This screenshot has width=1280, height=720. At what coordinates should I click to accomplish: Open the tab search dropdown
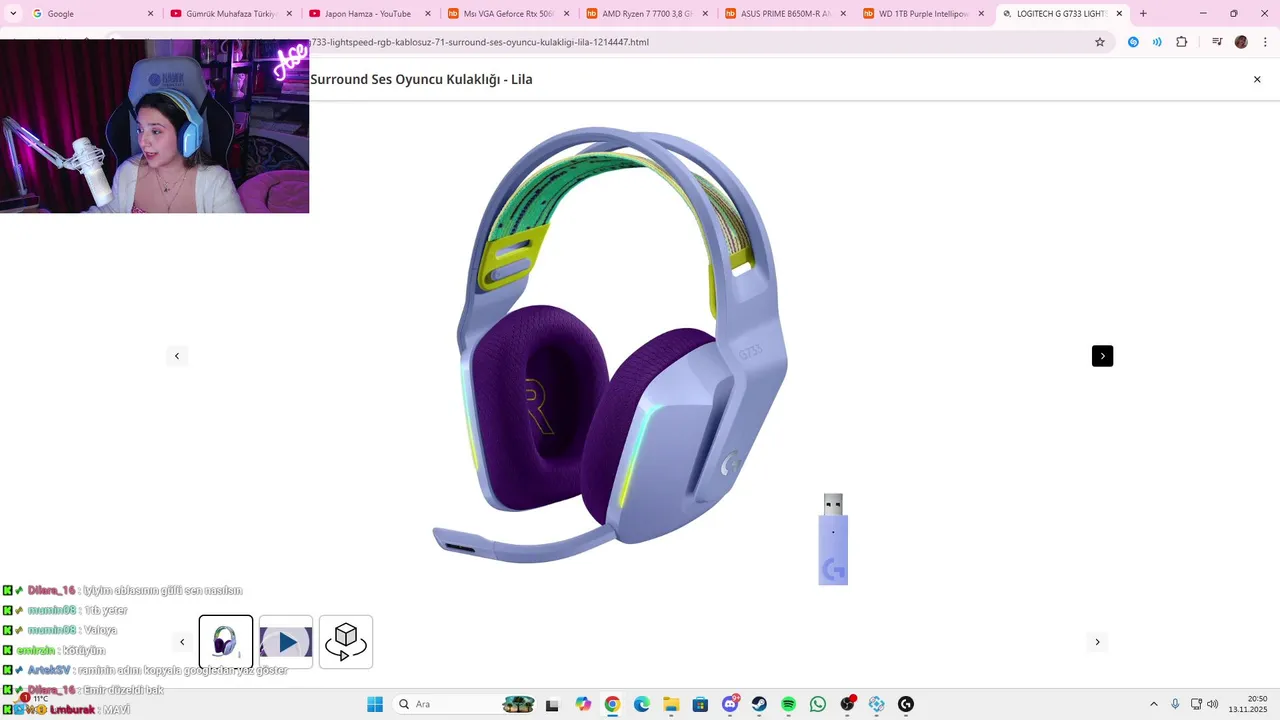(x=13, y=14)
